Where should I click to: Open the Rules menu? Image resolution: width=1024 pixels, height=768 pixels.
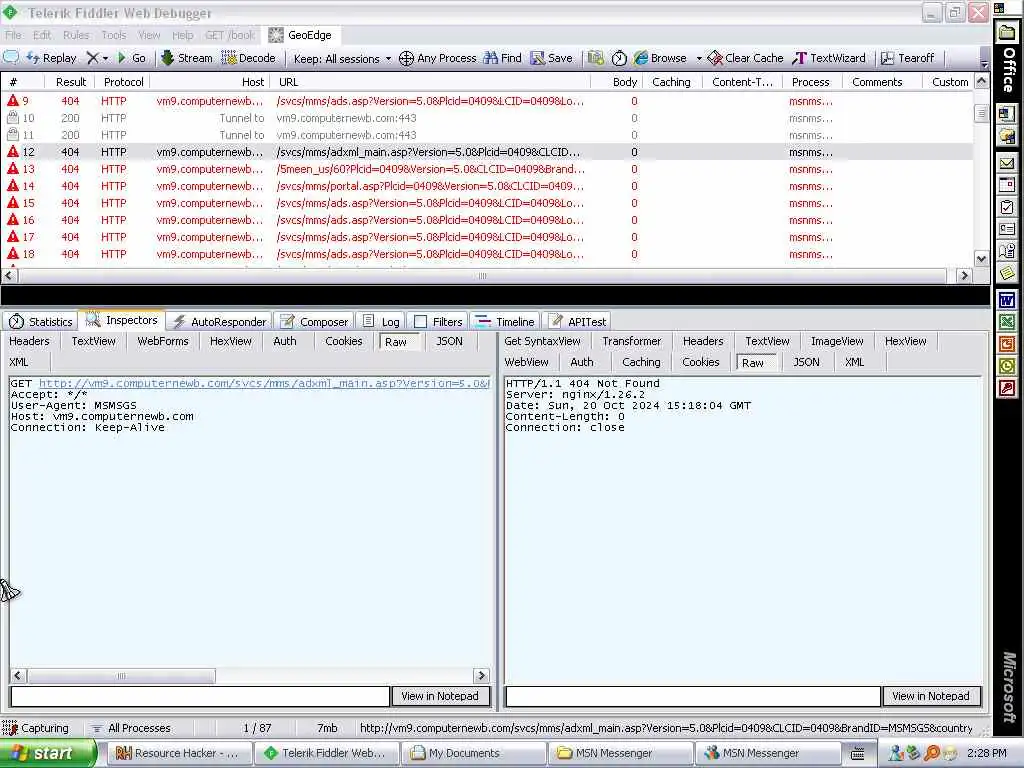76,35
